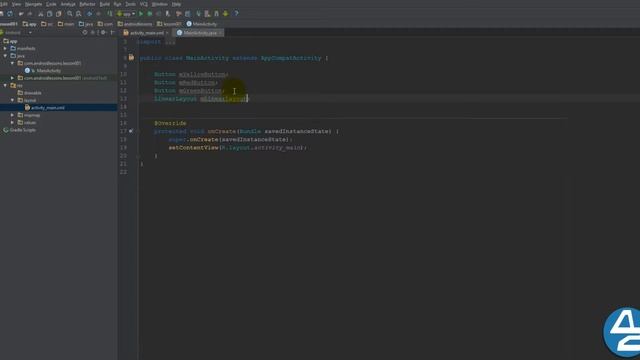Click the Cut scissors icon
Screen dimensions: 640x360
(x=40, y=14)
